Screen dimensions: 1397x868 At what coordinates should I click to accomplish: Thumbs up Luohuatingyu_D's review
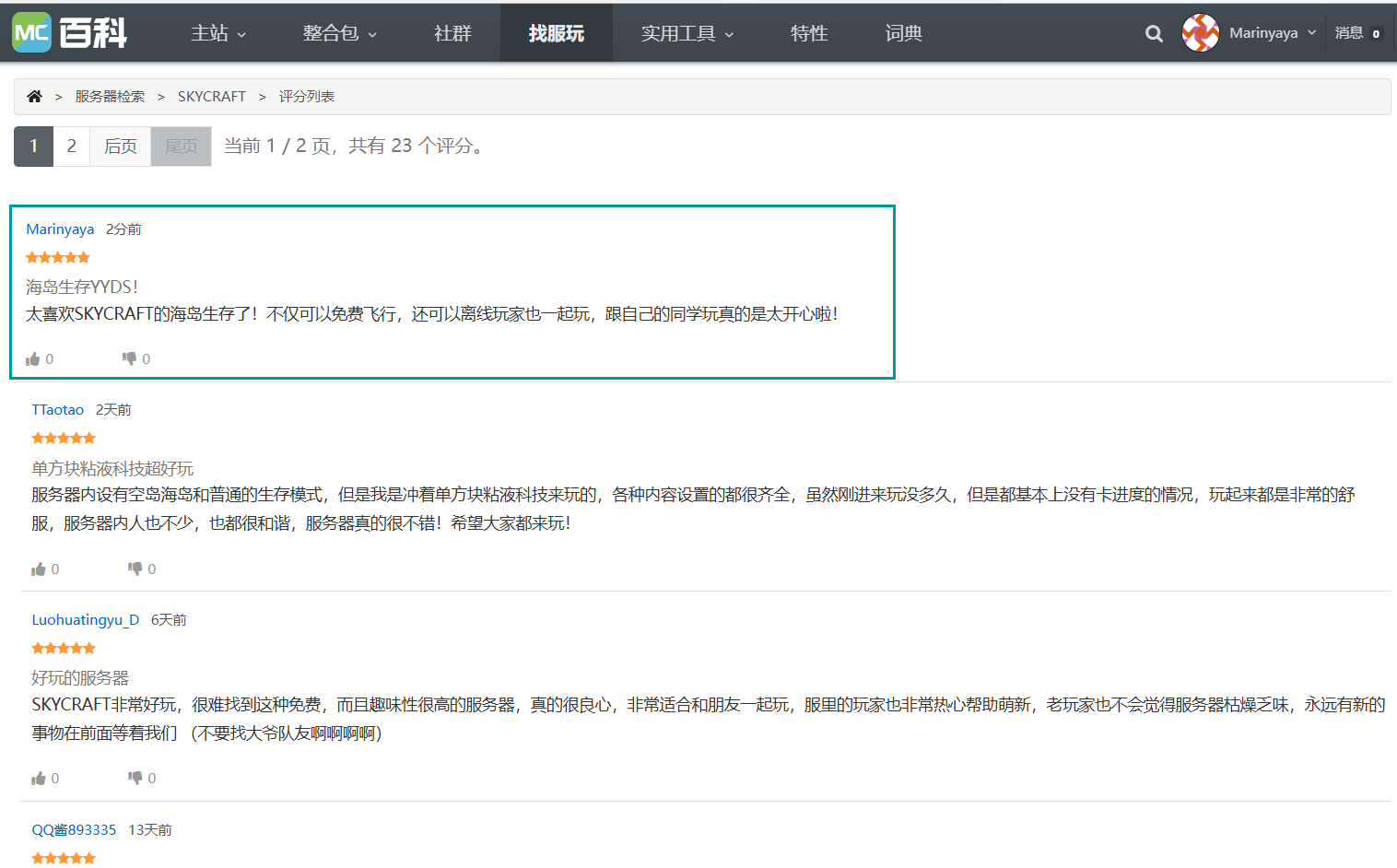tap(39, 778)
